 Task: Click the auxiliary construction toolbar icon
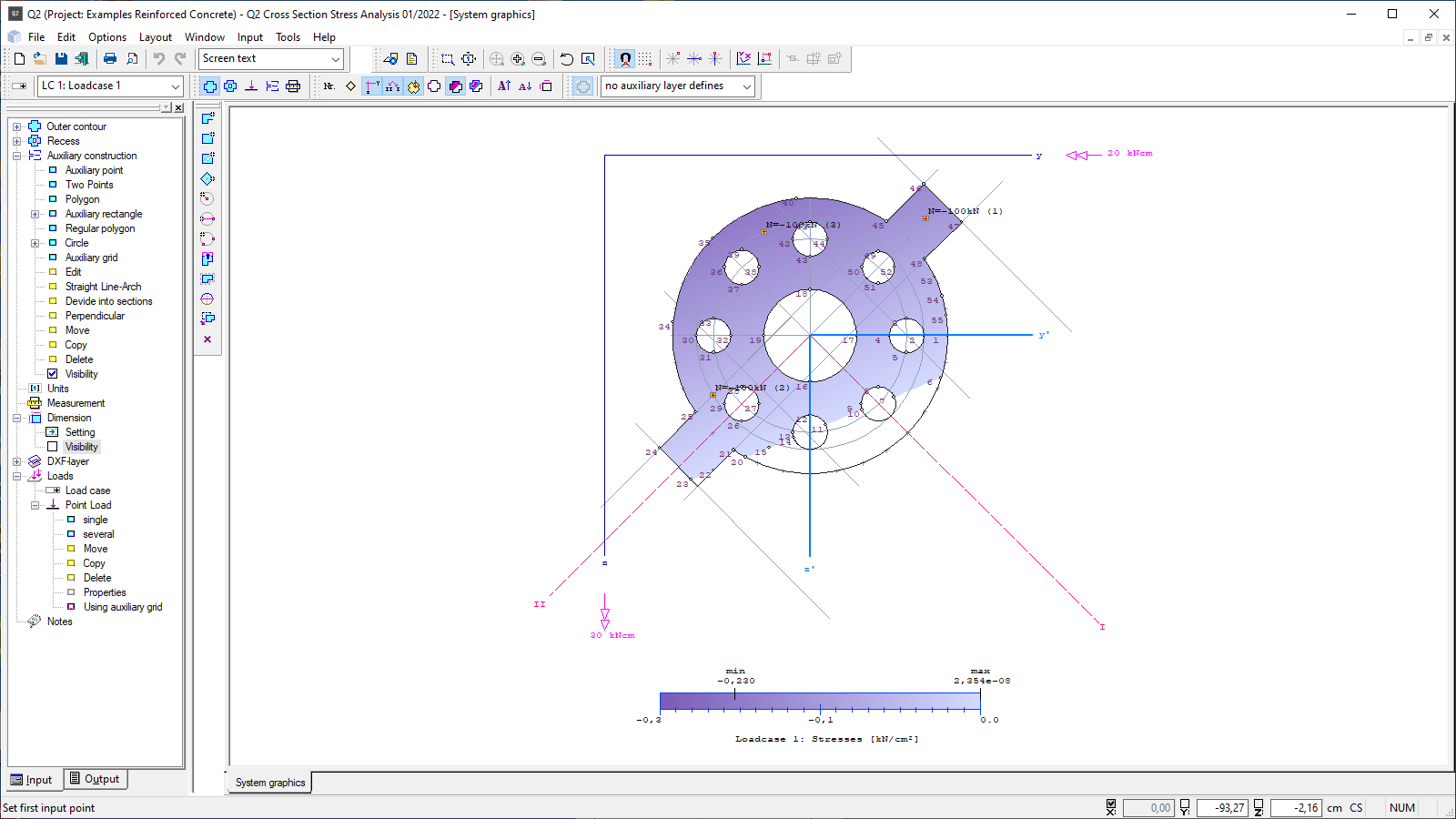(272, 86)
